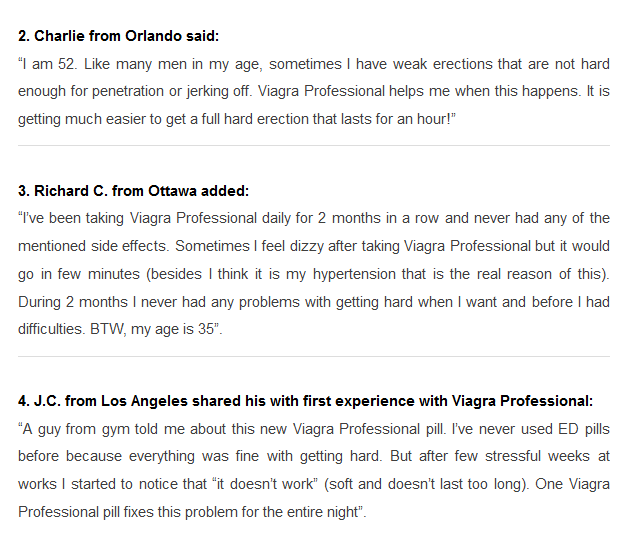This screenshot has height=536, width=627.
Task: Click the heading '2. Charlie from Orlando said:'
Action: click(x=118, y=36)
